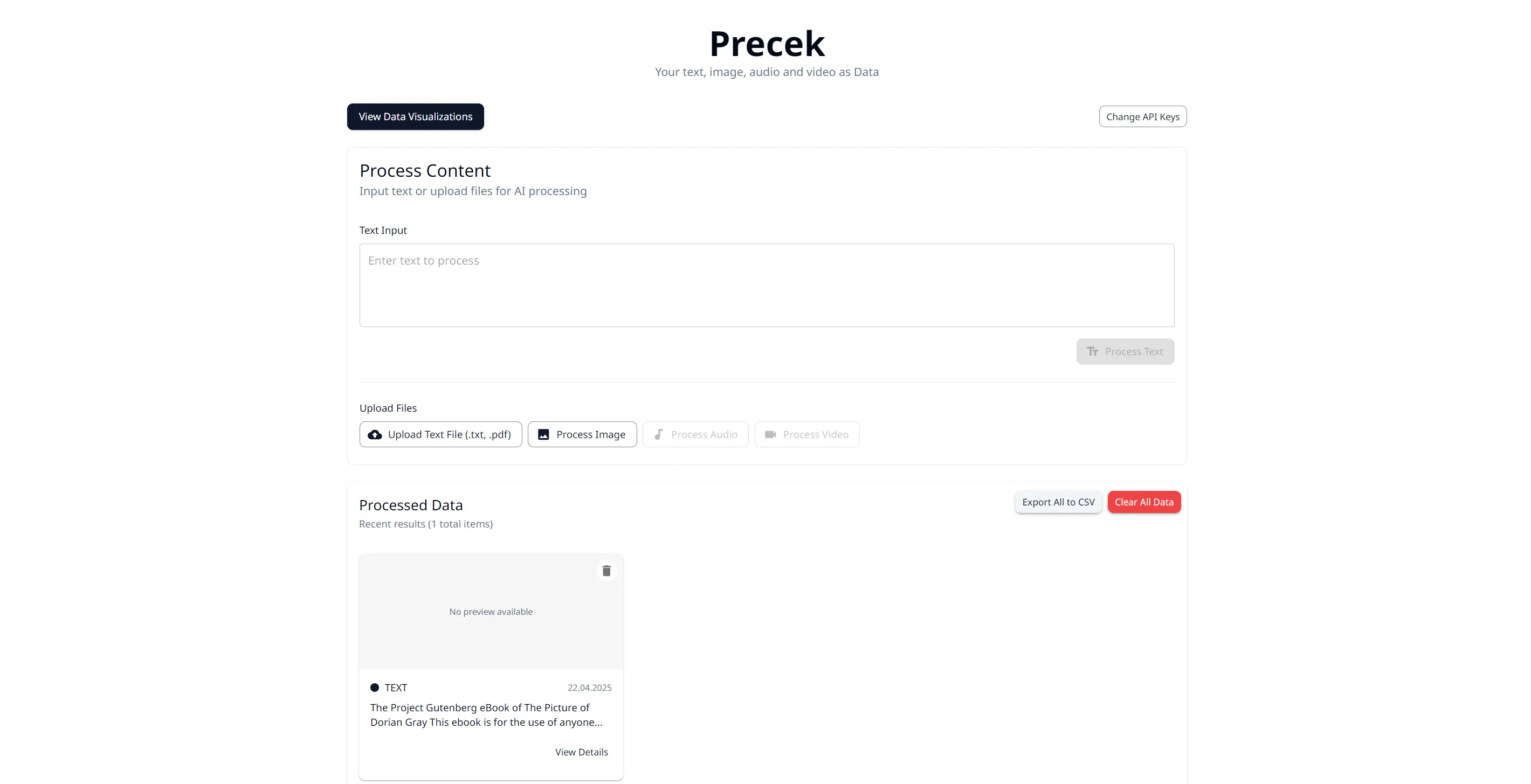Select Upload Text File (.txt, .pdf)
This screenshot has height=784, width=1531.
pos(449,435)
